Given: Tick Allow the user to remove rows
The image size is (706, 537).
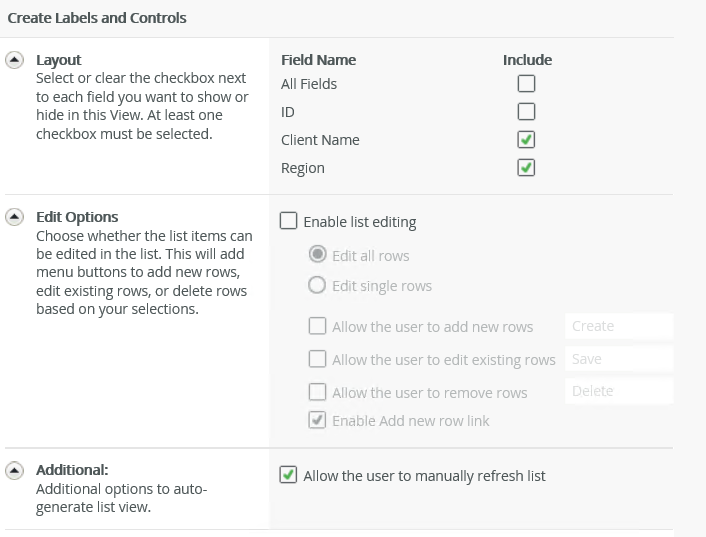Looking at the screenshot, I should tap(317, 392).
